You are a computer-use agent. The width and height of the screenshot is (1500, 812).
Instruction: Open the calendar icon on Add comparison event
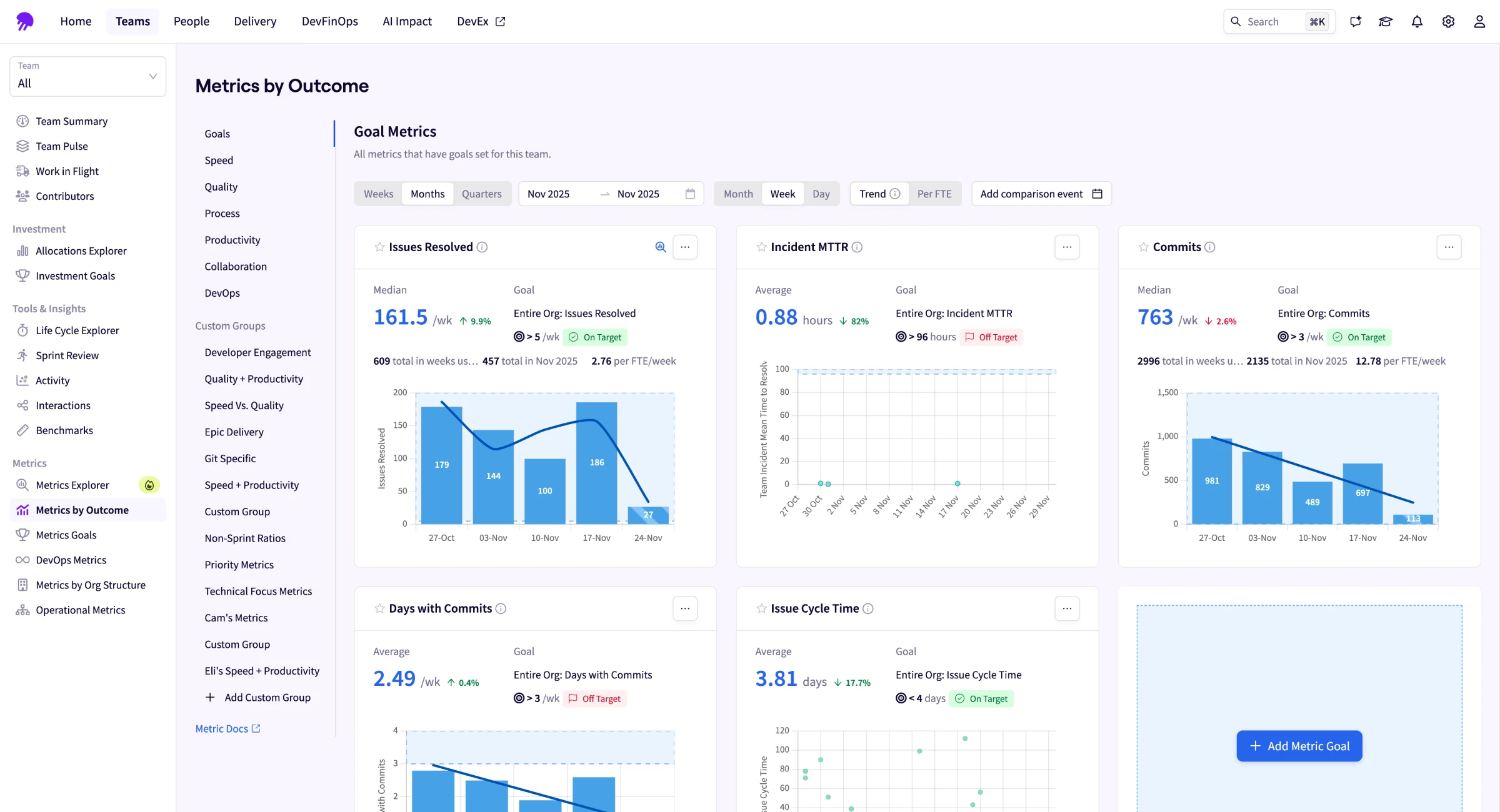point(1097,194)
